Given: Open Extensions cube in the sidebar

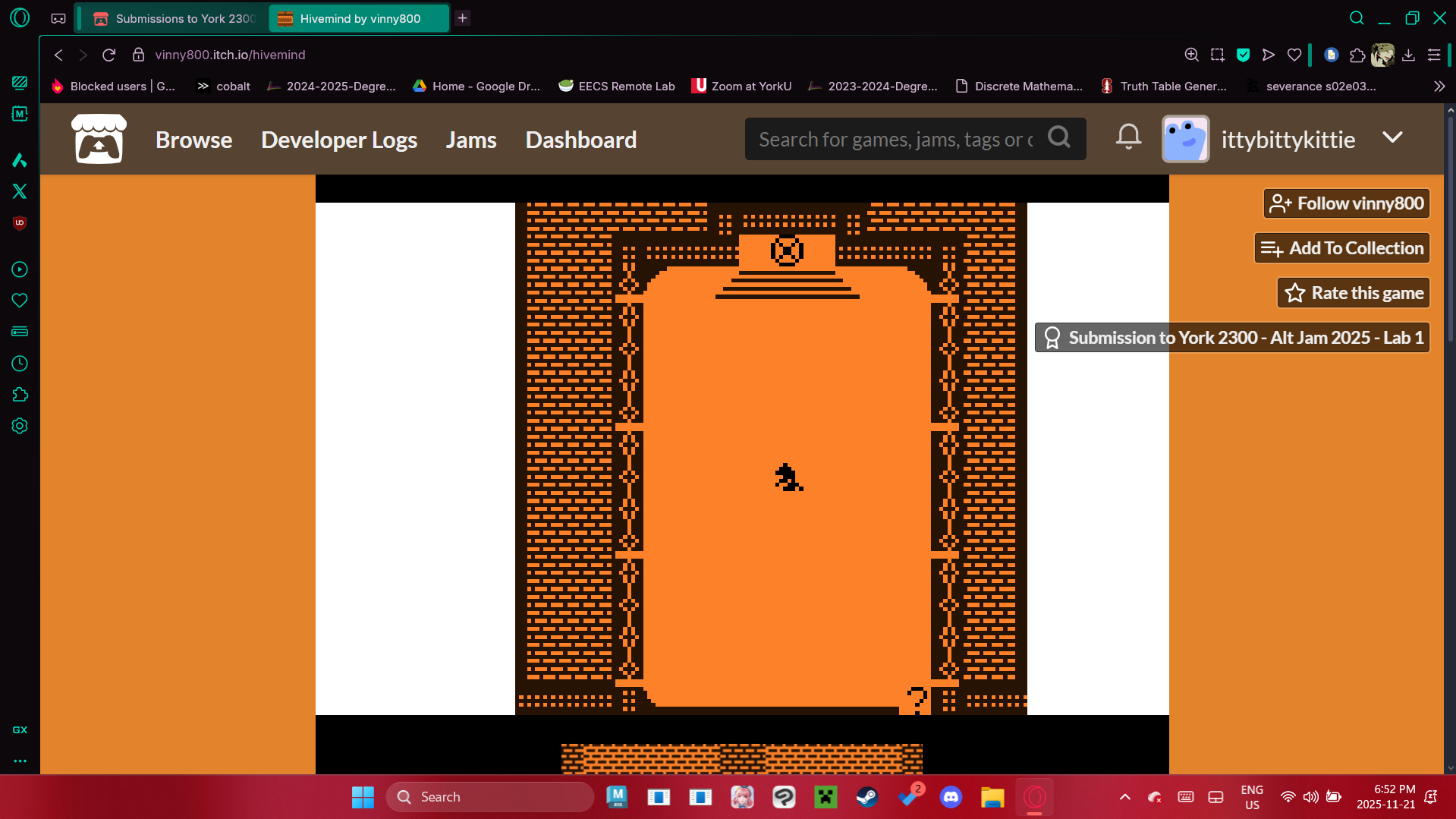Looking at the screenshot, I should click(x=20, y=395).
